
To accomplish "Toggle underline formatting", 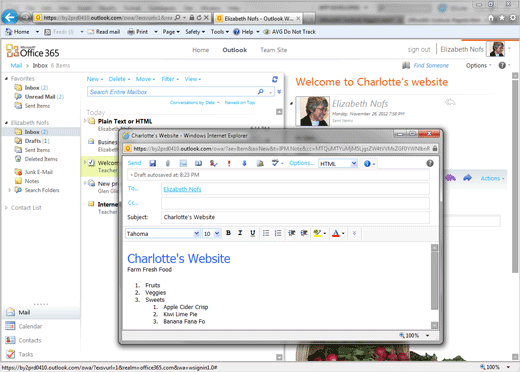I will (x=253, y=233).
